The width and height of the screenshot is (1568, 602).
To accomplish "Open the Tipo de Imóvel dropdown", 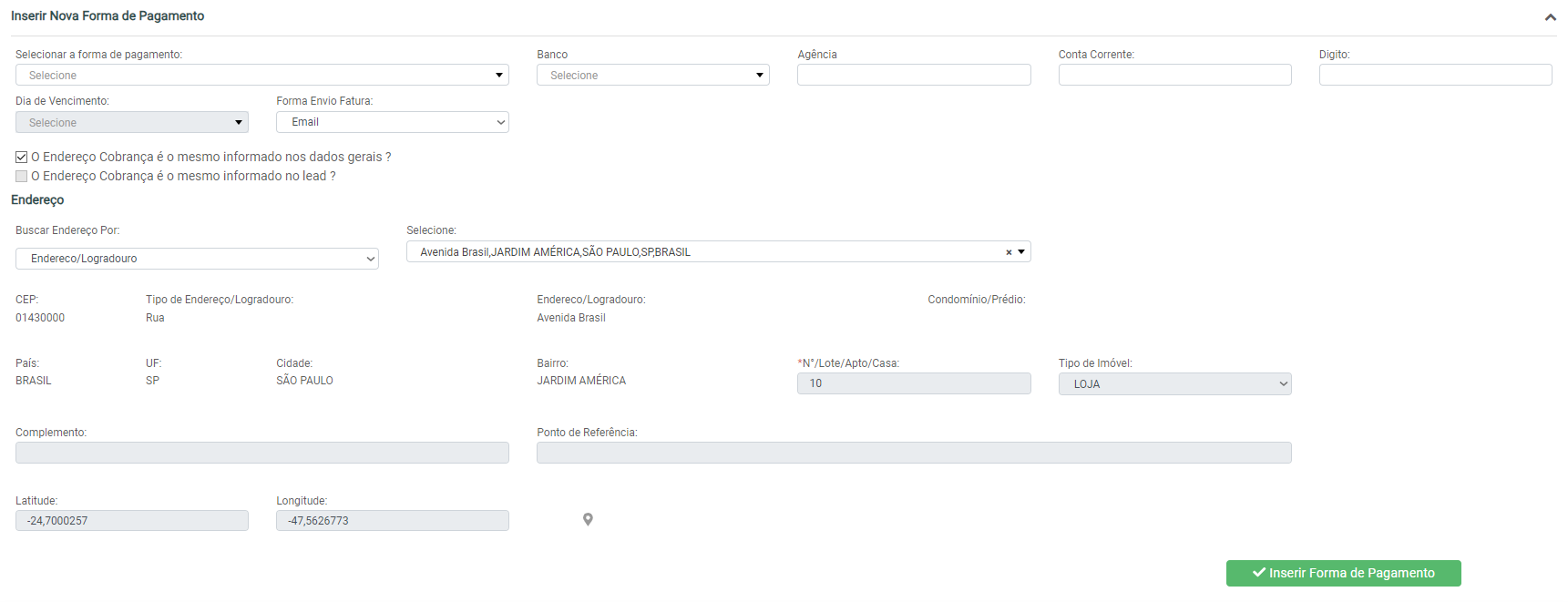I will tap(1174, 384).
